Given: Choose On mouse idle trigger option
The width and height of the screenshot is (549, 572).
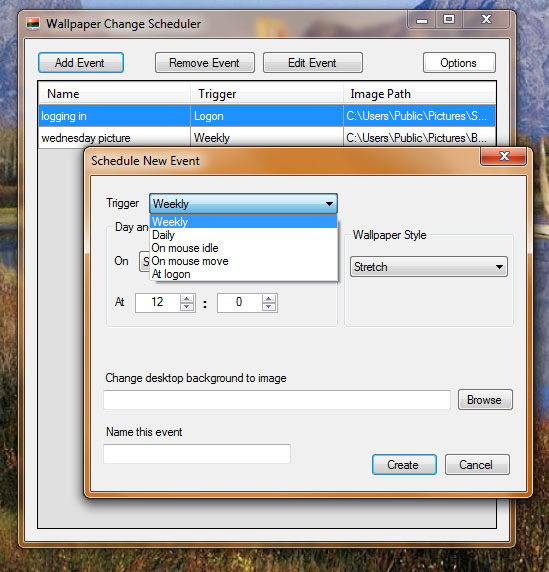Looking at the screenshot, I should tap(244, 248).
